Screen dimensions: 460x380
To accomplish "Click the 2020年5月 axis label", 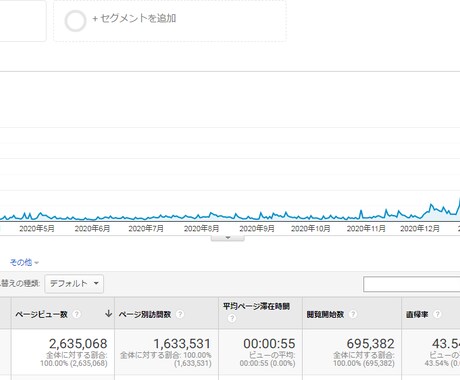I will coord(37,229).
